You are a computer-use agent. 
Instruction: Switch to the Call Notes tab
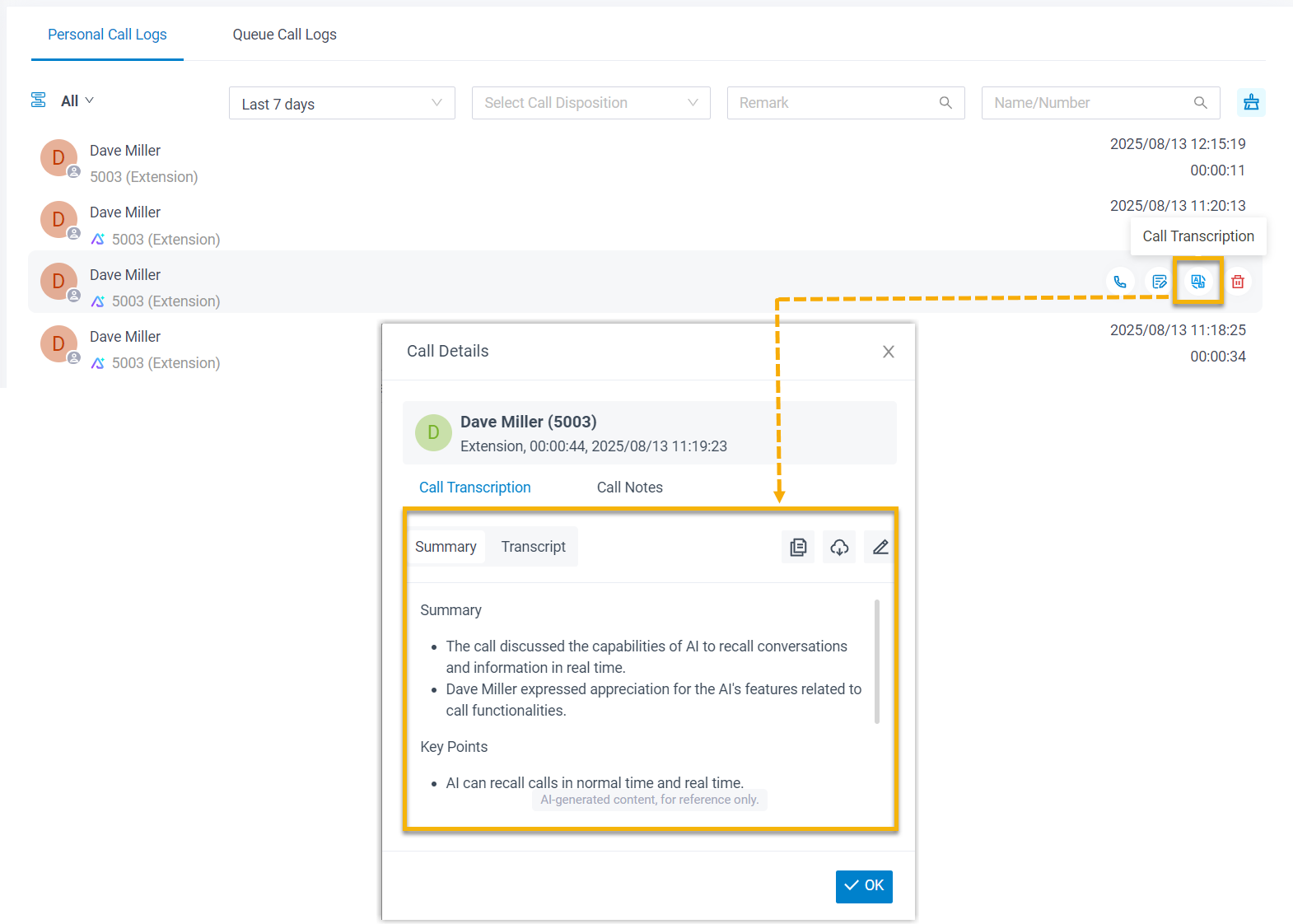629,488
